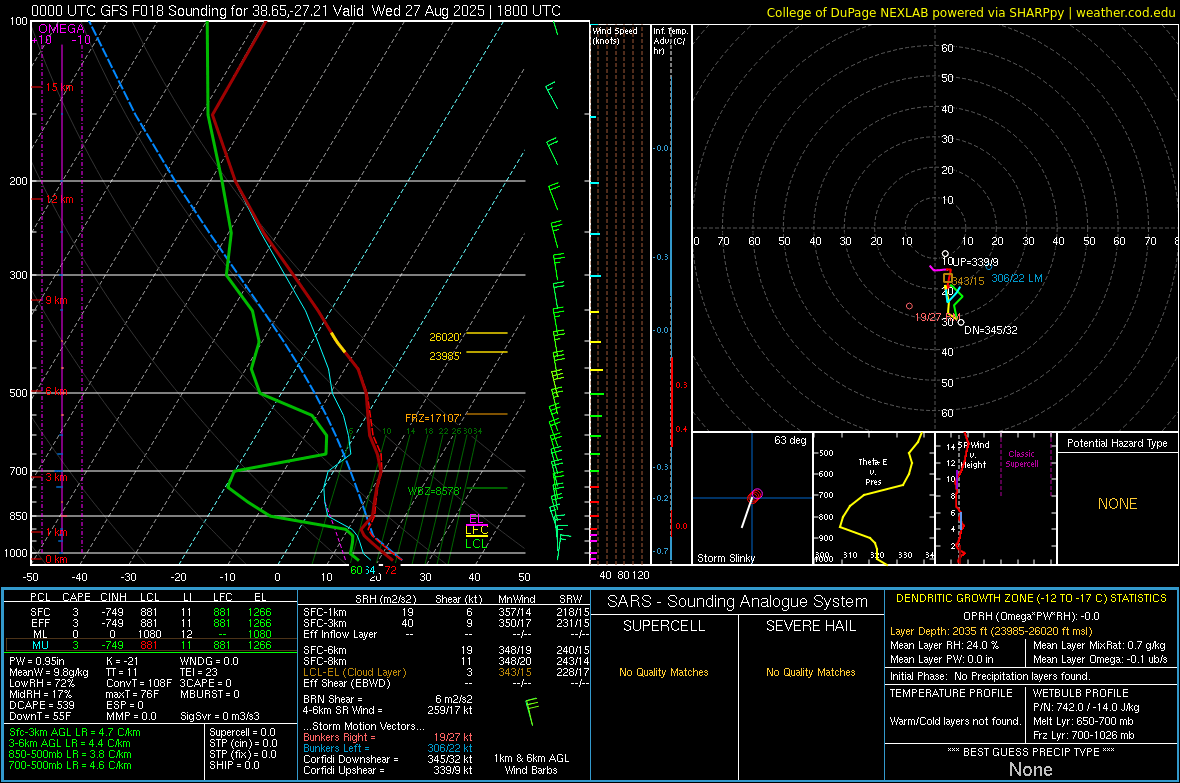Click the FRZ=17107' freezing level label
The height and width of the screenshot is (783, 1180).
[433, 418]
